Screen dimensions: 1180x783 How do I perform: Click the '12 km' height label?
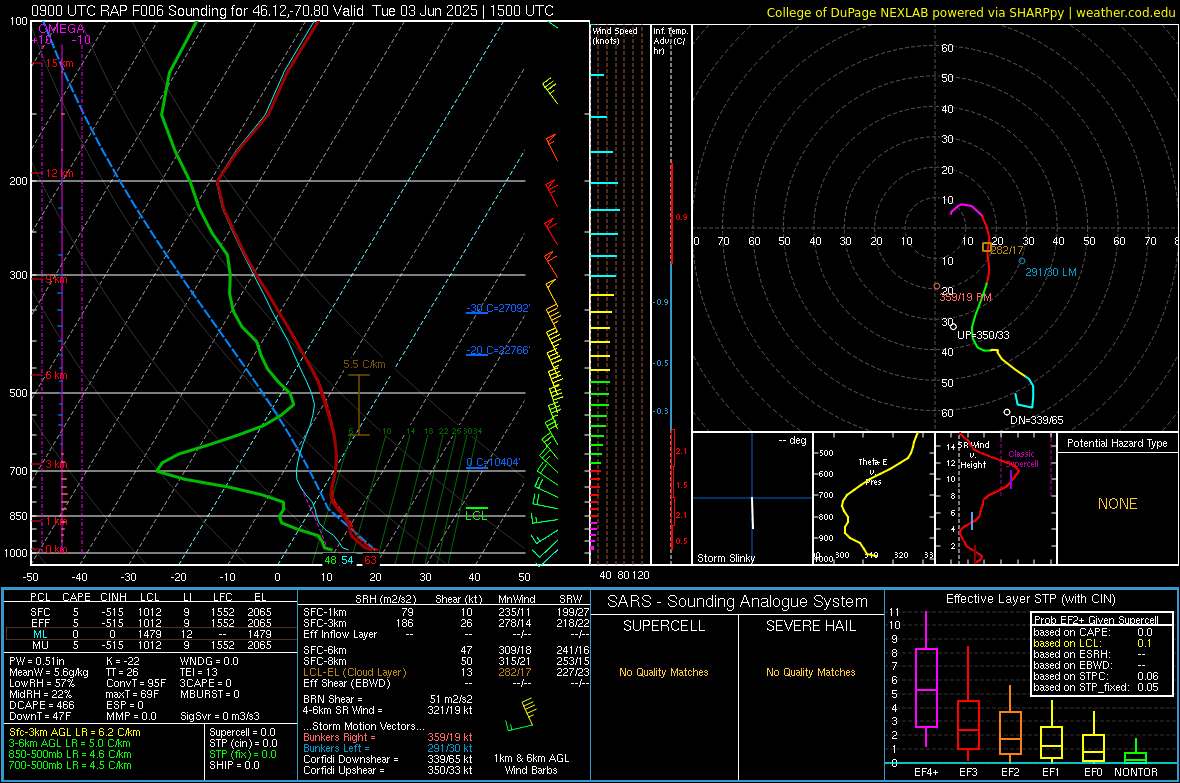point(59,173)
